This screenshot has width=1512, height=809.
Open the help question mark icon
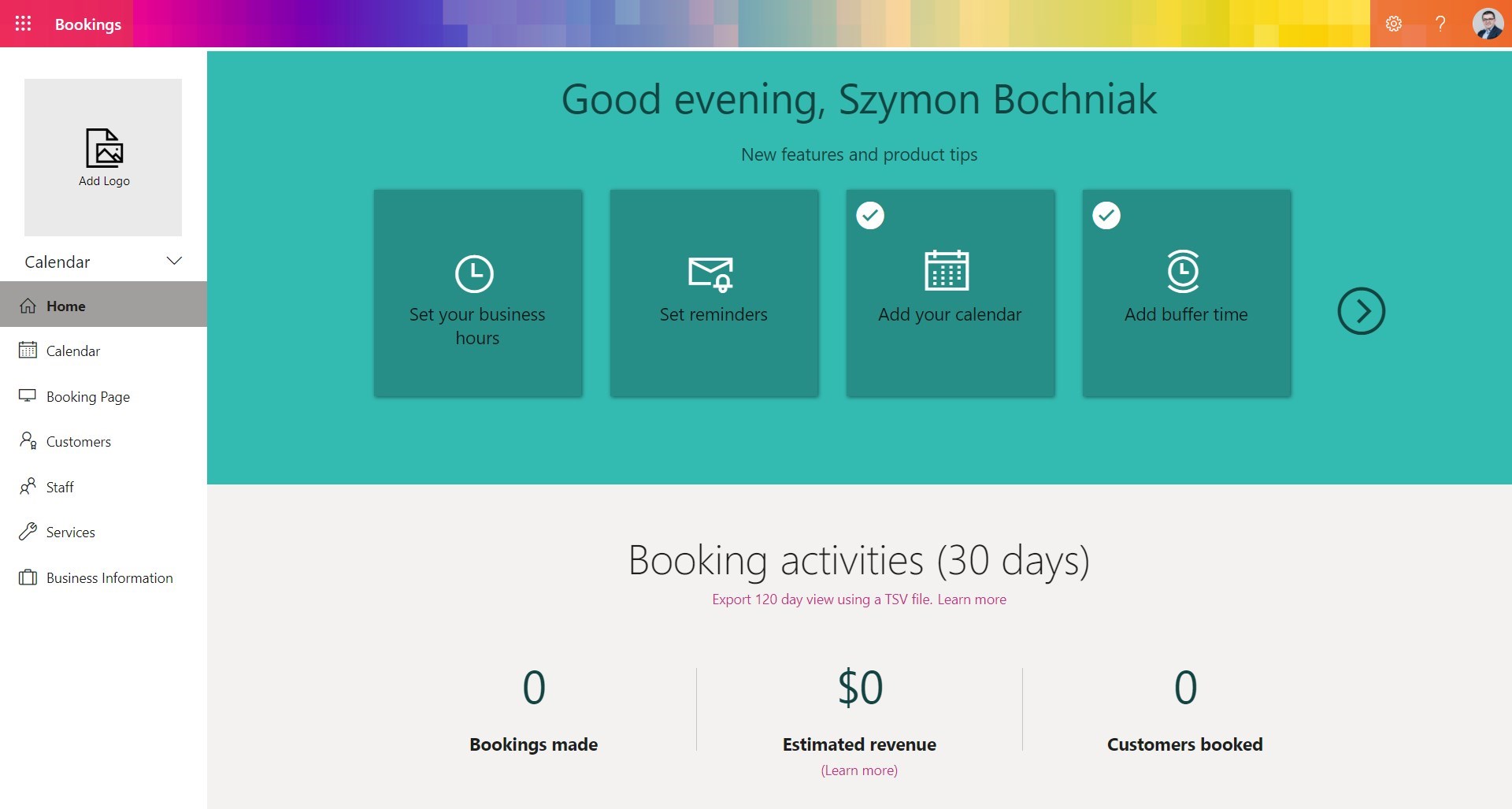1440,24
